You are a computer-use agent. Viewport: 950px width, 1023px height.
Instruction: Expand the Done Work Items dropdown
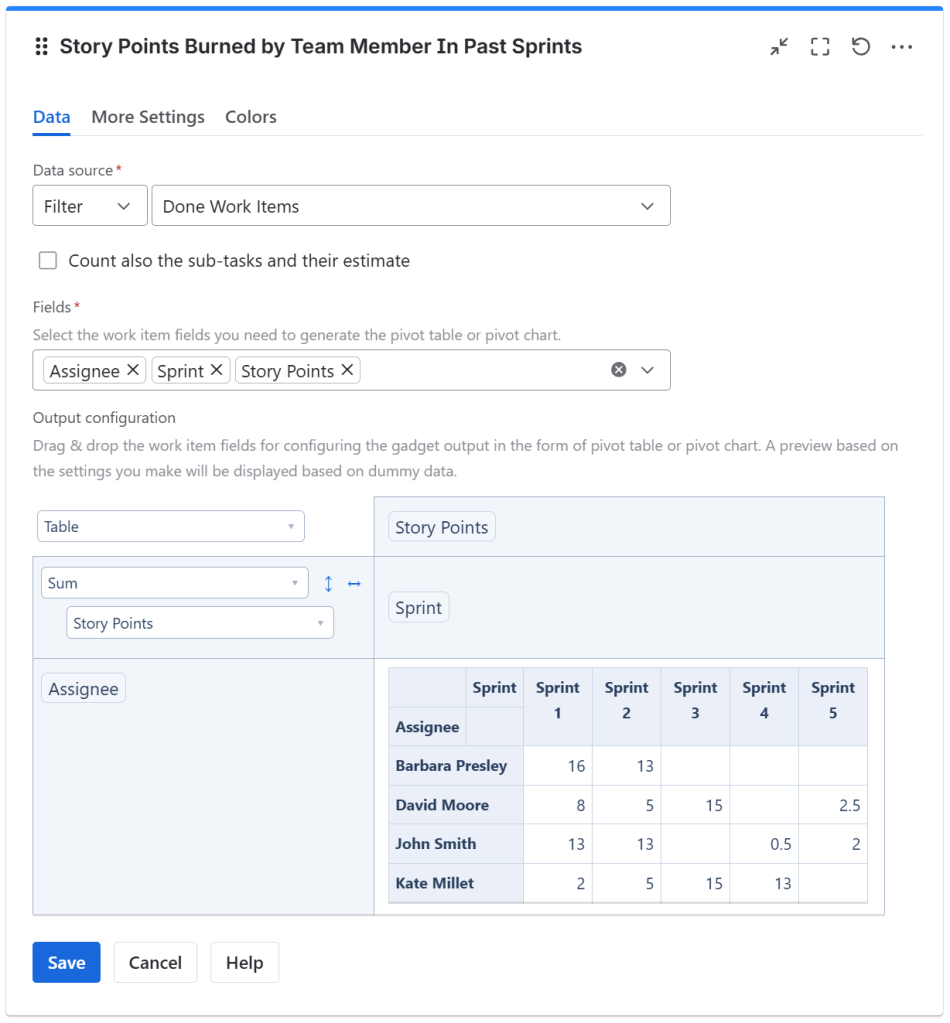pyautogui.click(x=410, y=206)
